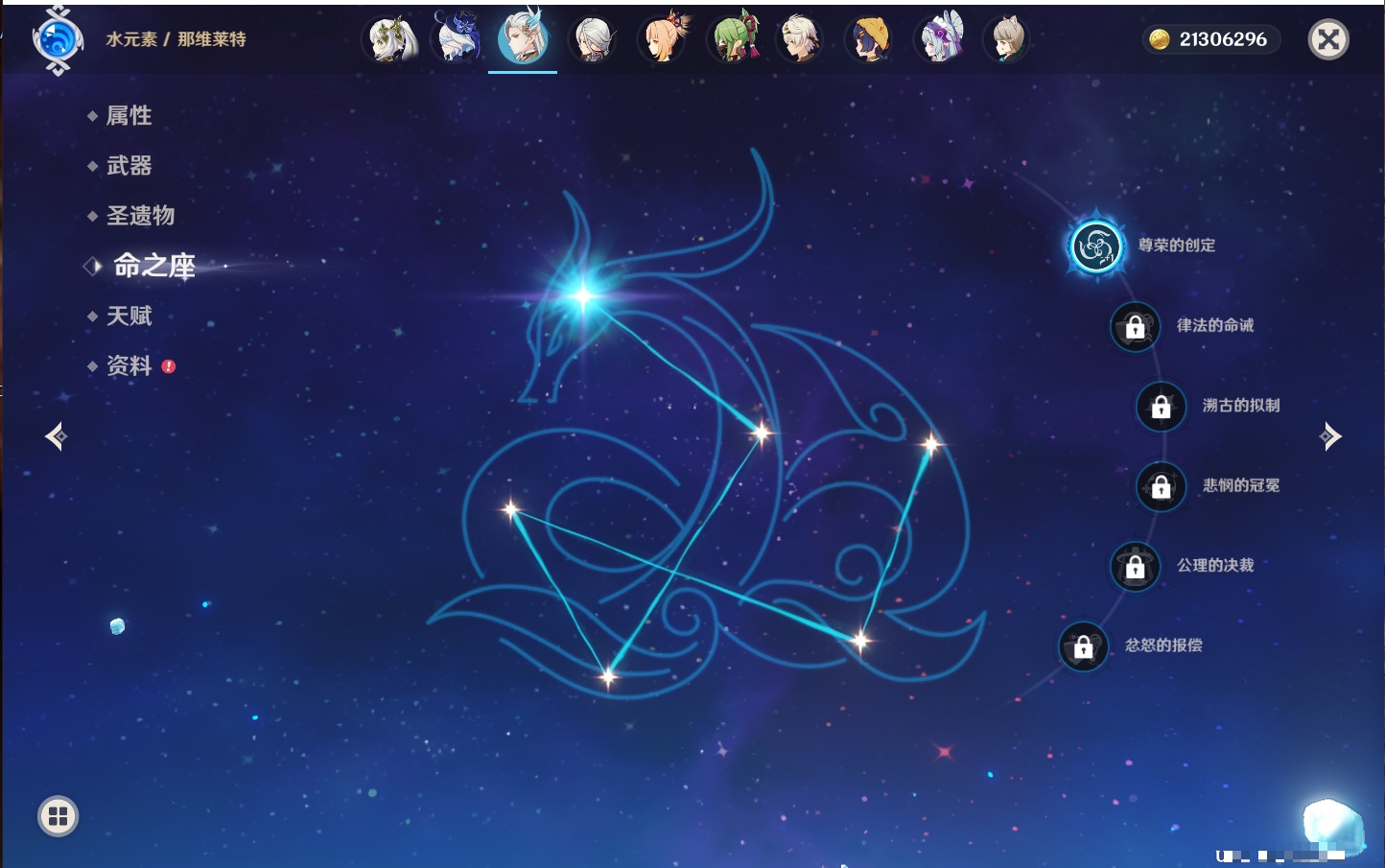This screenshot has height=868, width=1385.
Task: Open the 属性 attributes menu
Action: (x=129, y=116)
